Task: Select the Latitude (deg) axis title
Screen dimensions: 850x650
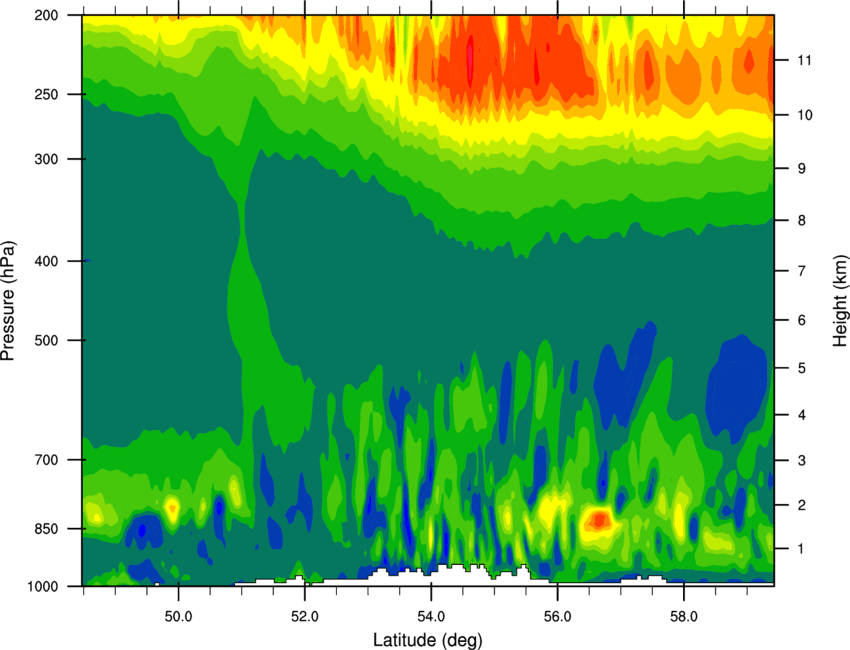Action: (428, 640)
